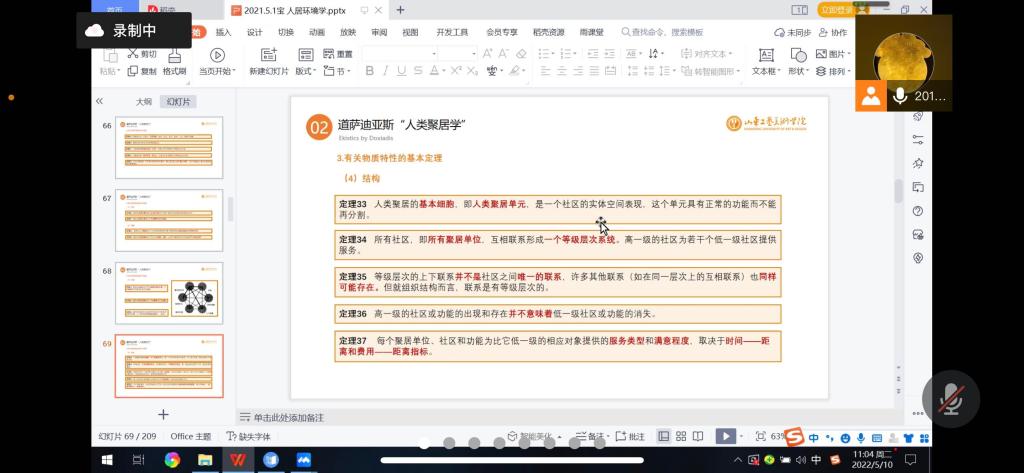1024x473 pixels.
Task: Click the missing fonts (缺失字体) status link
Action: (249, 437)
